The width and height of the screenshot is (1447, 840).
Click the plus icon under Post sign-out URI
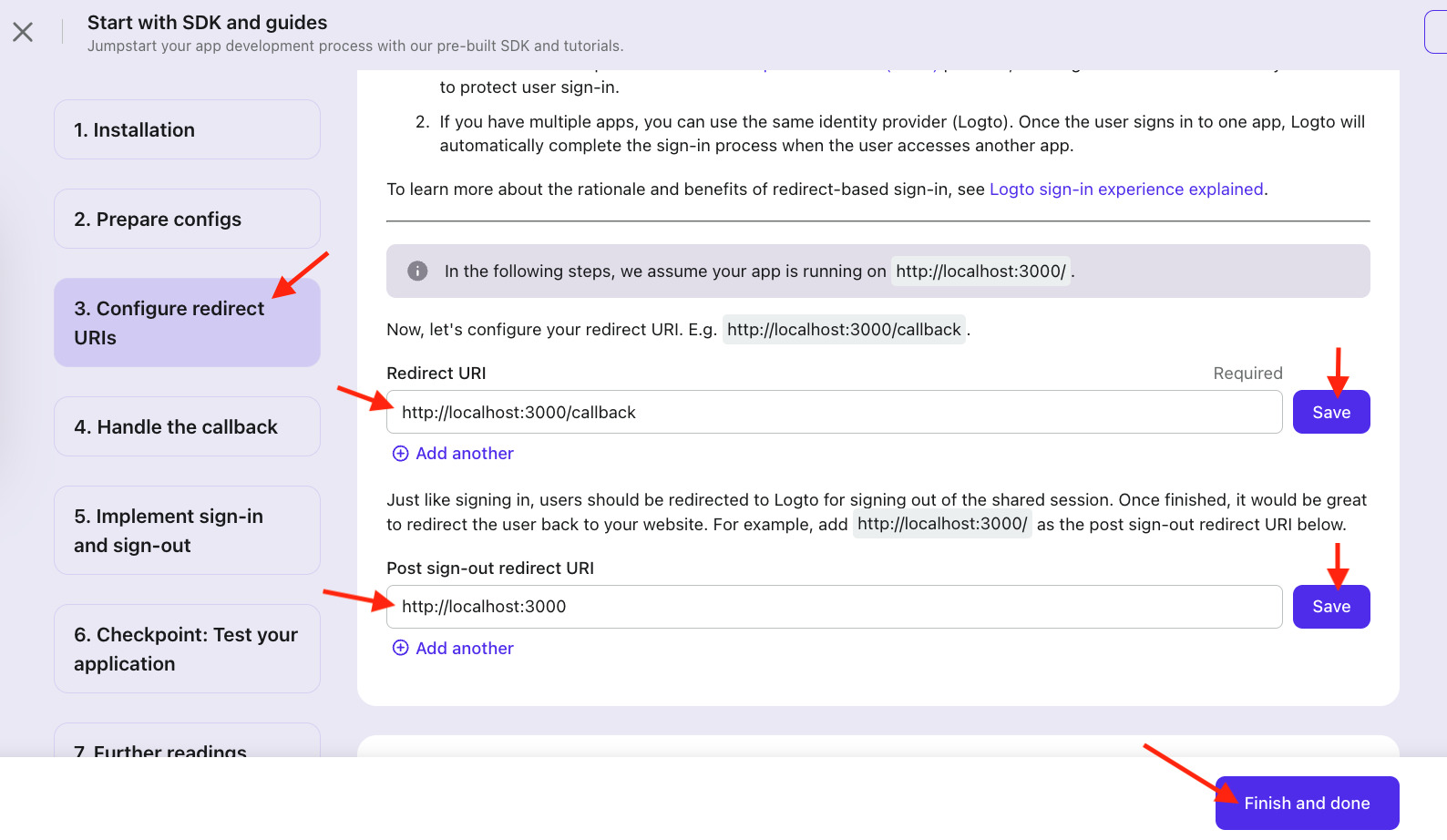pyautogui.click(x=400, y=648)
